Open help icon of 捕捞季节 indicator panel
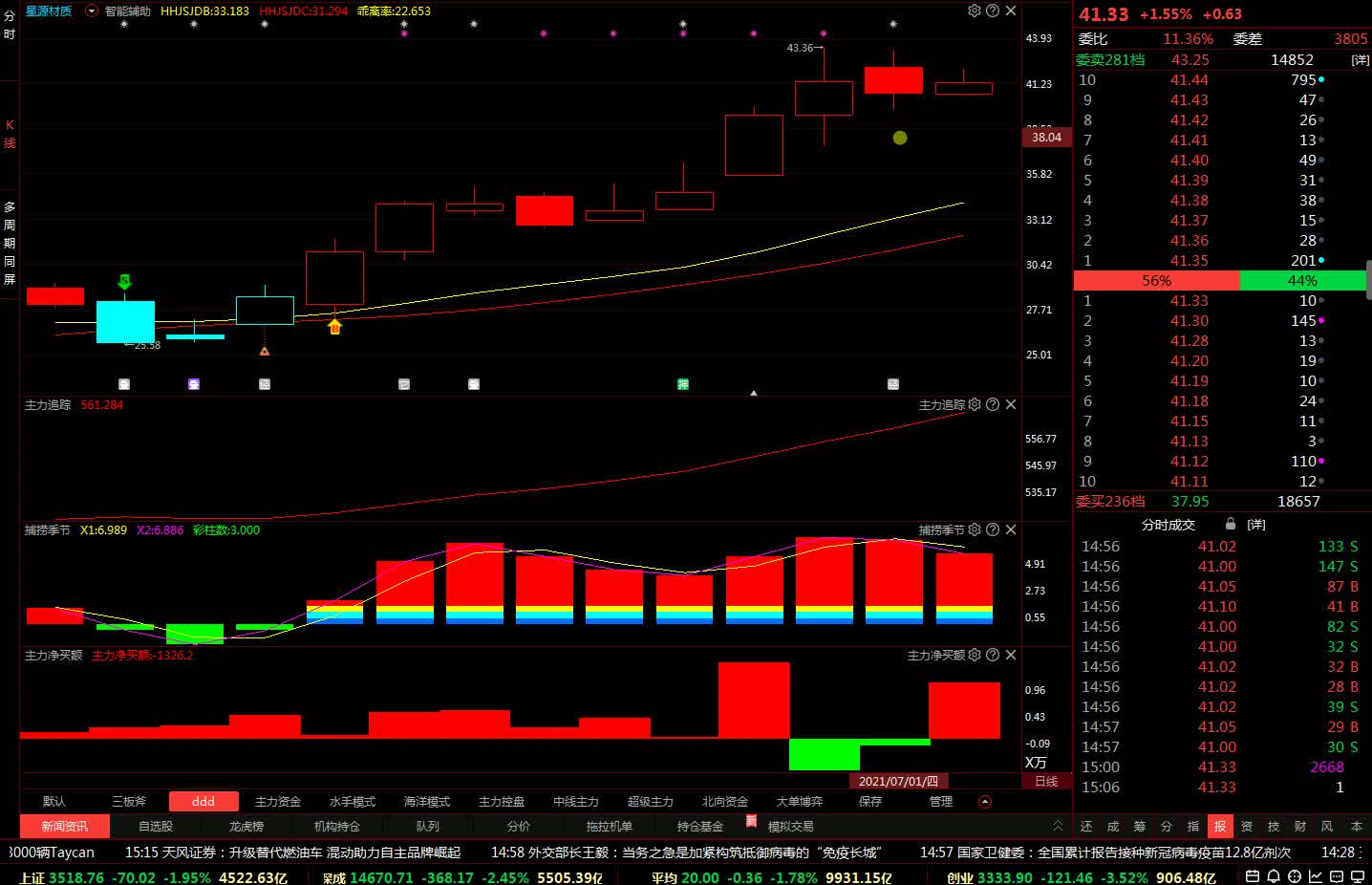1372x885 pixels. click(993, 529)
